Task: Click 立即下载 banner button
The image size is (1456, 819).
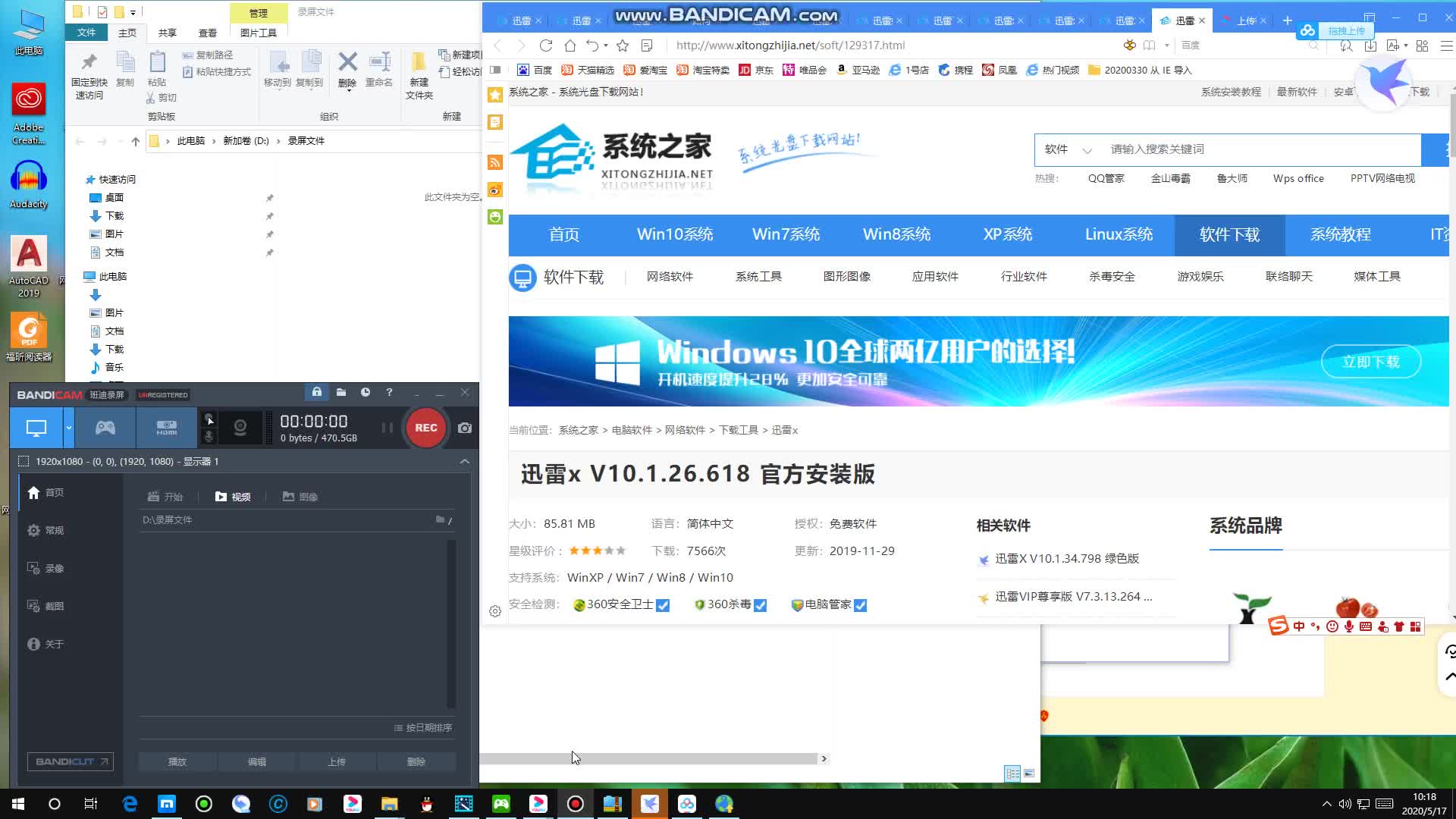Action: [1371, 362]
